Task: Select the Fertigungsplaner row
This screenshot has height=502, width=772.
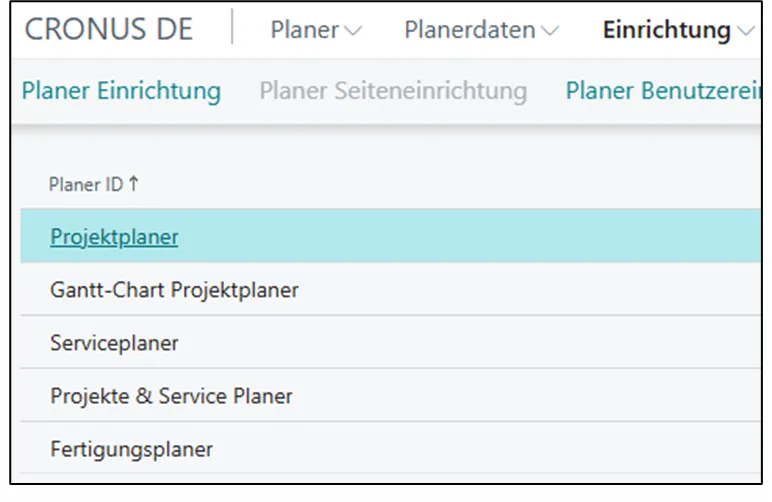Action: 131,449
